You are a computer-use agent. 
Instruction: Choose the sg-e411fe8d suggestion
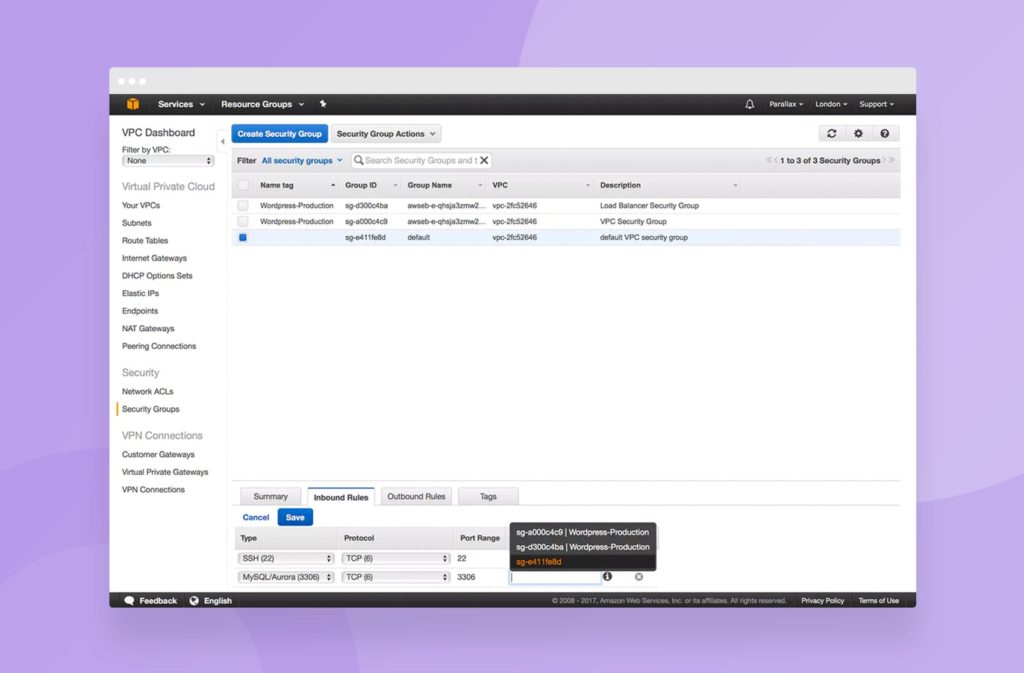[x=583, y=561]
